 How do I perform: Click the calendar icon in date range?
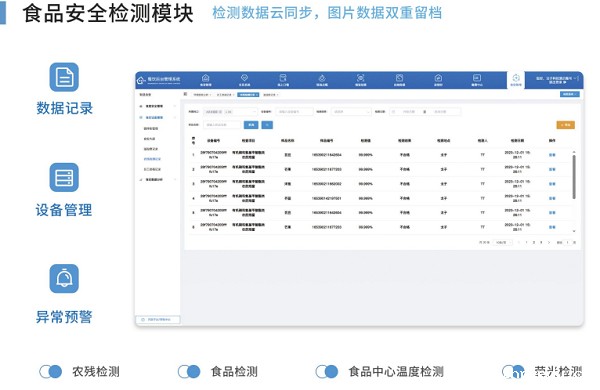(393, 112)
